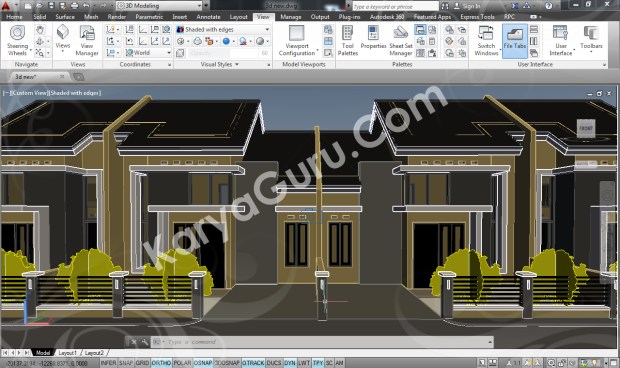Screen dimensions: 620x368
Task: Click the annotation scale 1:1 in status bar
Action: [x=514, y=363]
